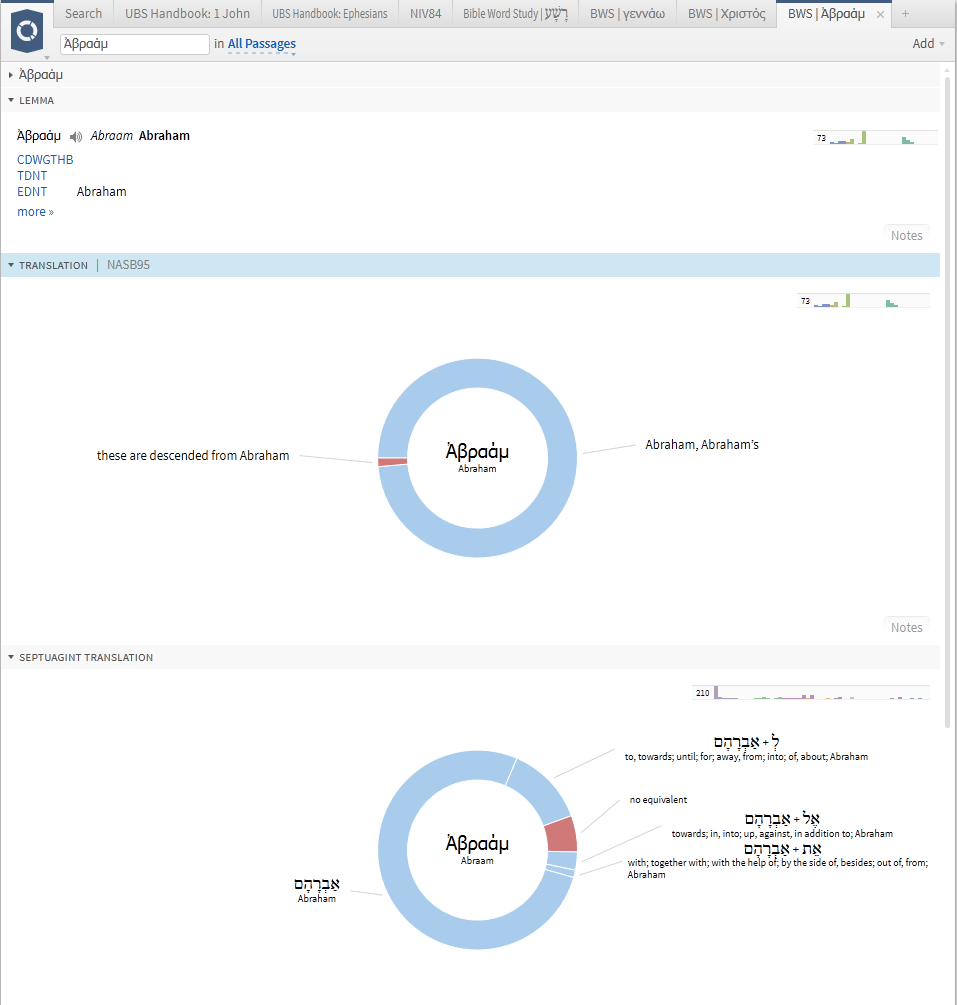
Task: Click the NASB95 translation version label
Action: point(128,265)
